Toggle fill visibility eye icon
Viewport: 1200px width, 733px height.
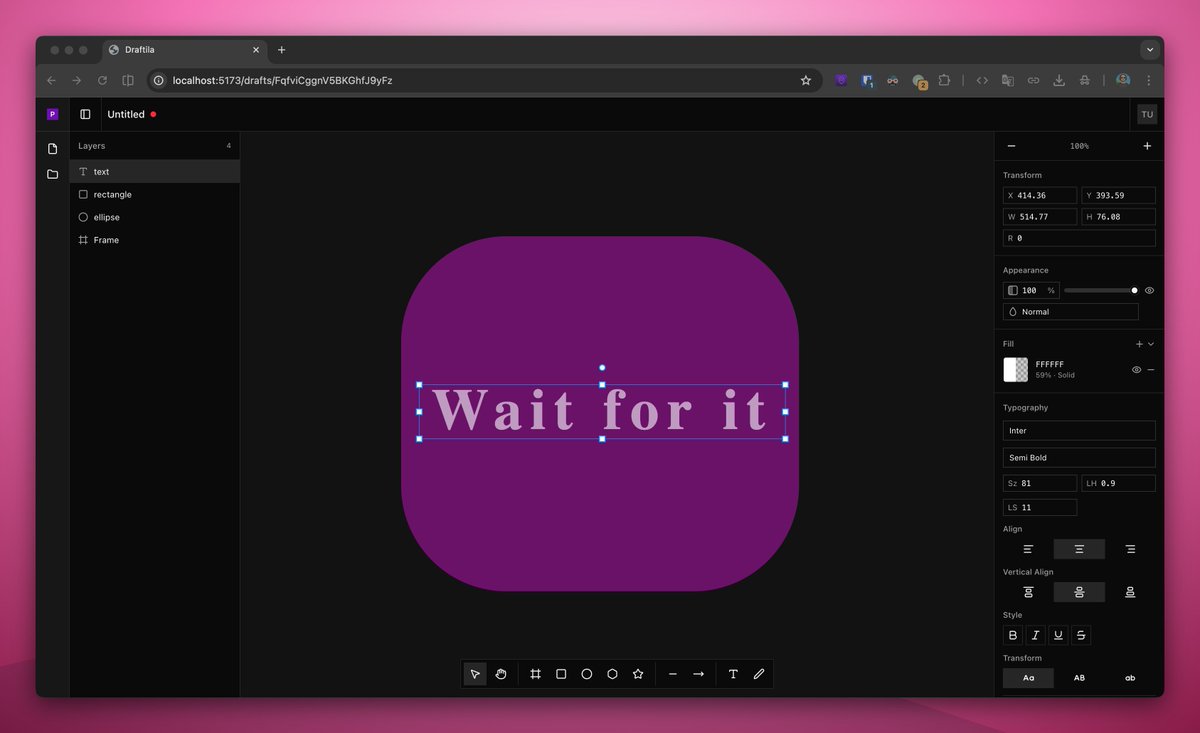pos(1137,370)
